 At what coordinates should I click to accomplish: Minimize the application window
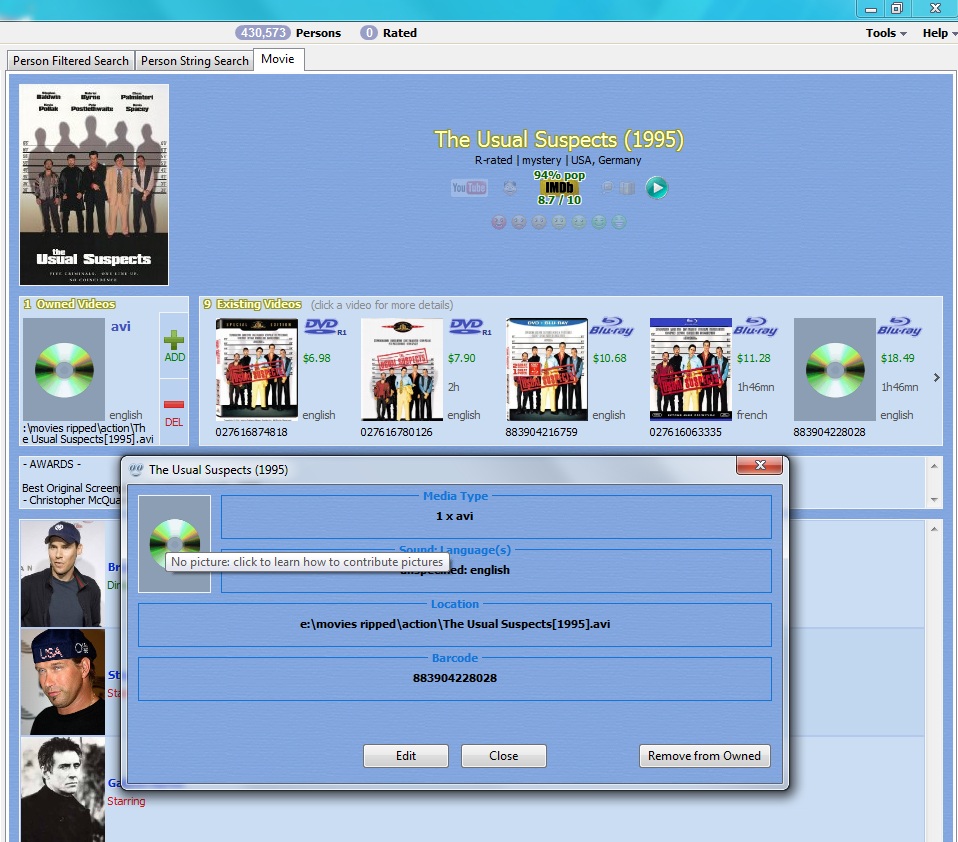pos(871,9)
